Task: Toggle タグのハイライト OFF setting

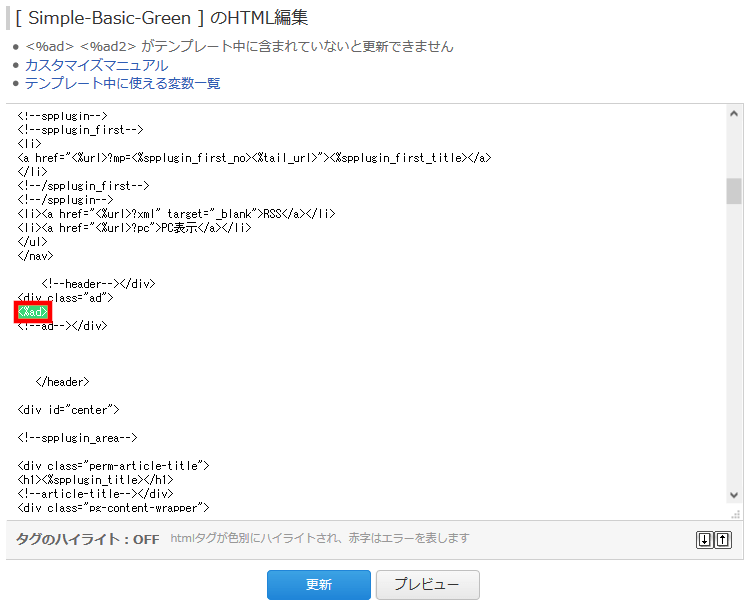Action: tap(87, 539)
